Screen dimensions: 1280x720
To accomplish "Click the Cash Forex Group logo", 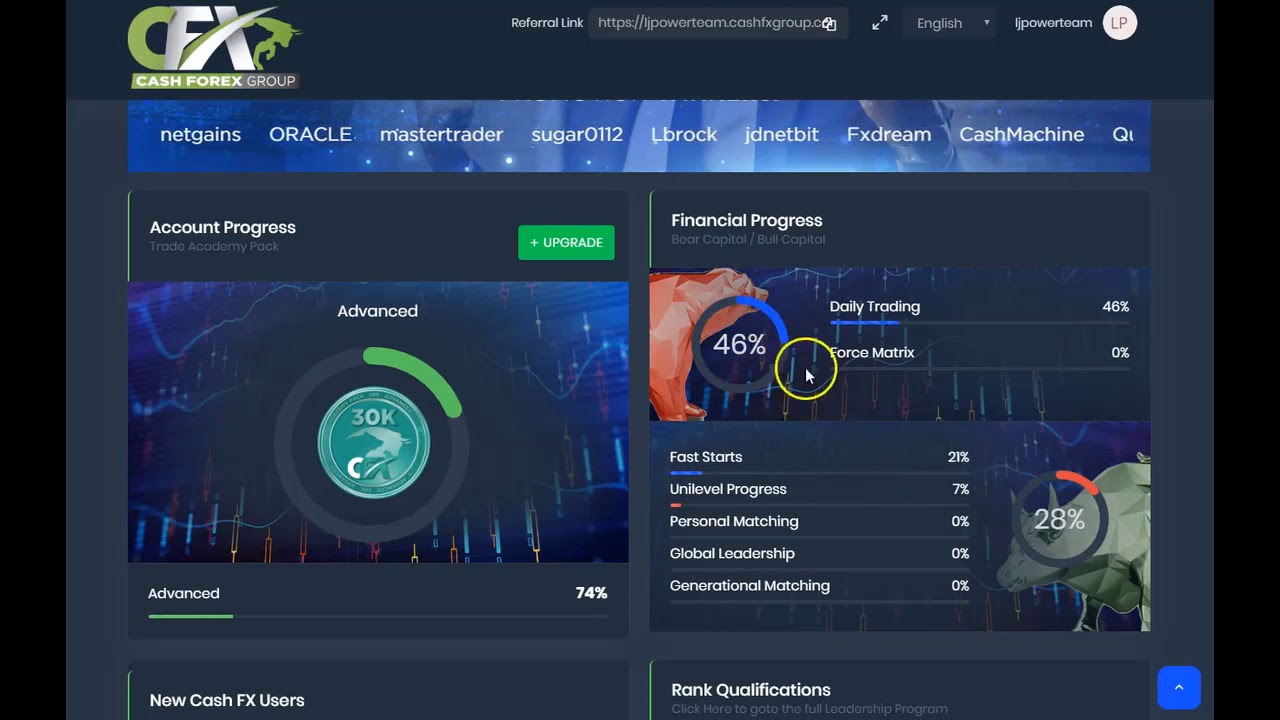I will point(215,47).
